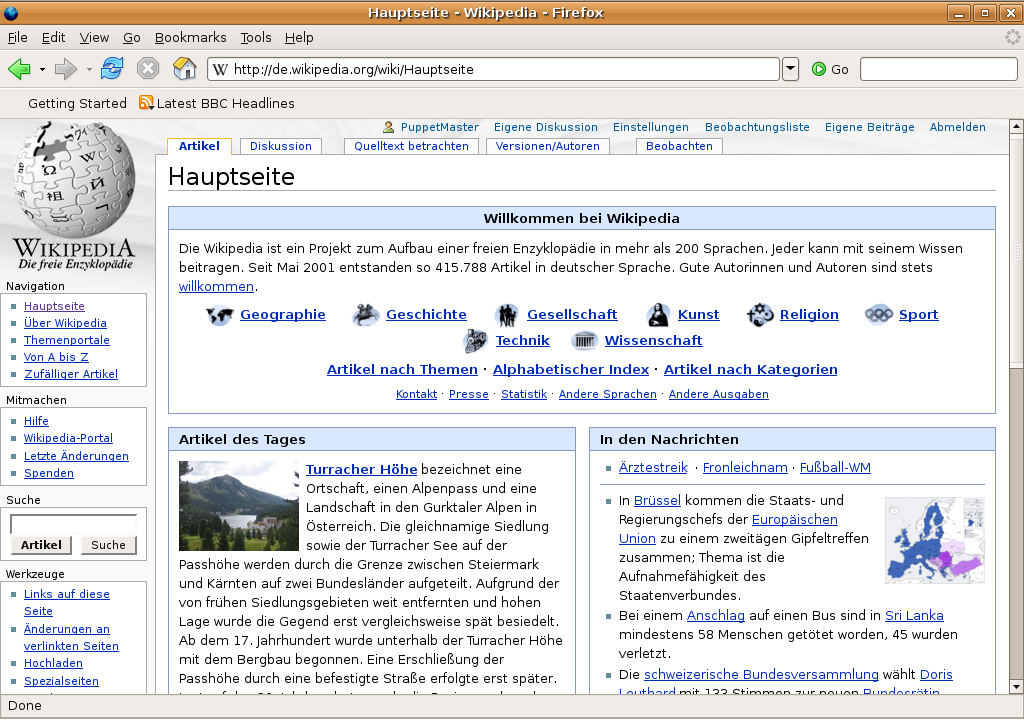This screenshot has height=720, width=1024.
Task: Click the Geschichte horseman icon
Action: 366,315
